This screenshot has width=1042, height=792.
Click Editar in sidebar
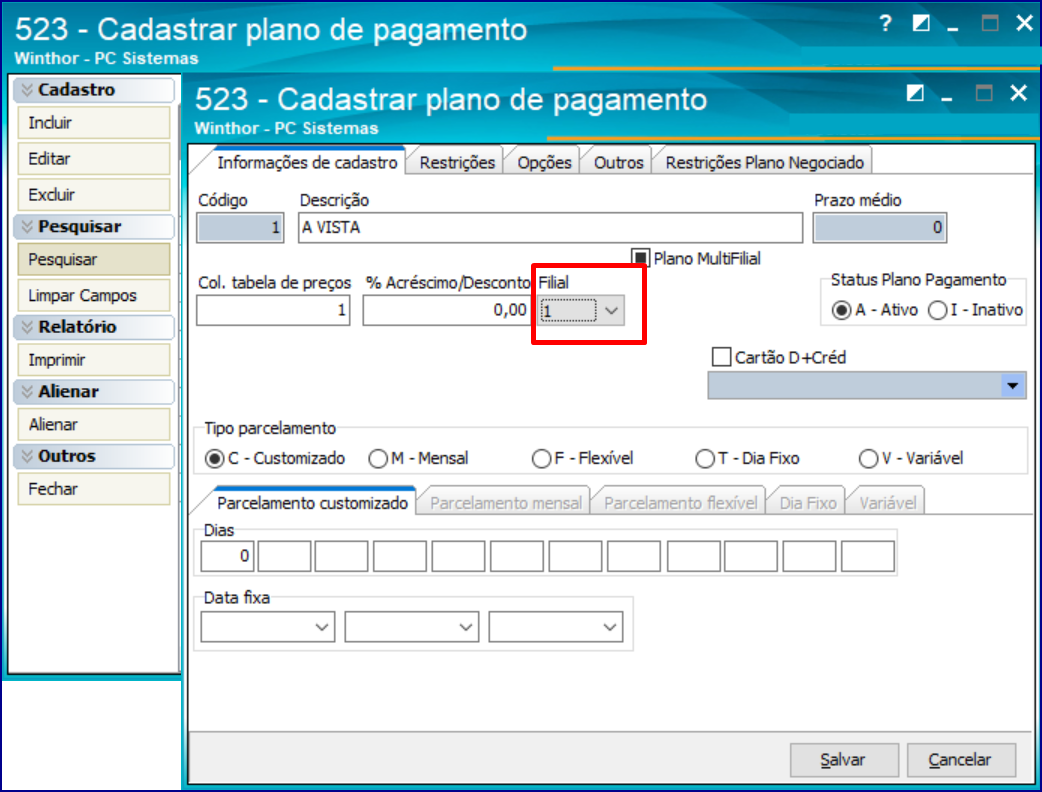[94, 158]
